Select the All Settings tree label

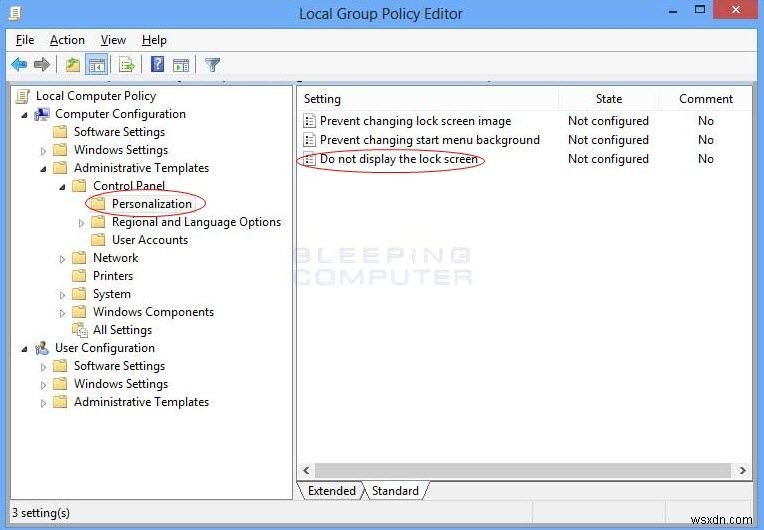pos(122,330)
